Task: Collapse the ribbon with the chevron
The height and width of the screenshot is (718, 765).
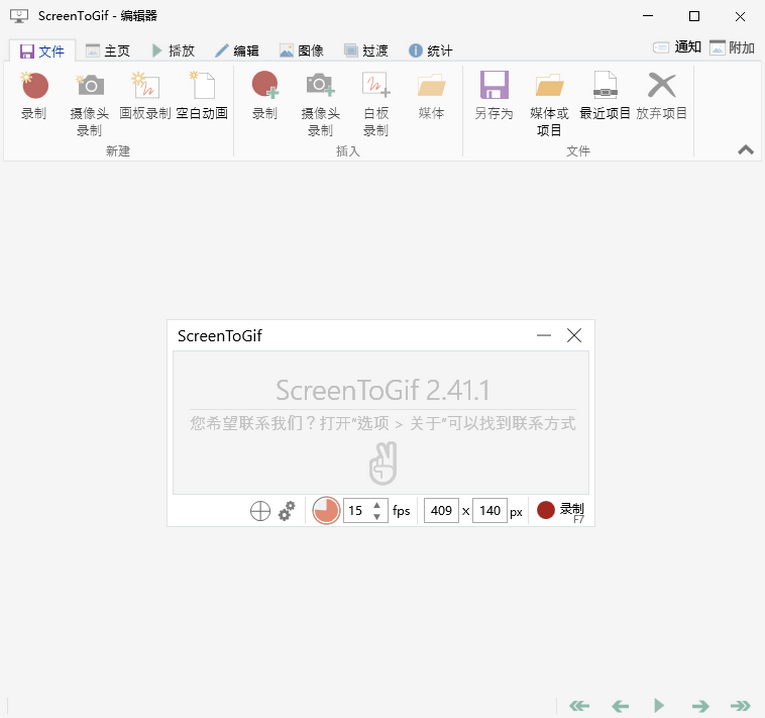Action: click(x=745, y=150)
